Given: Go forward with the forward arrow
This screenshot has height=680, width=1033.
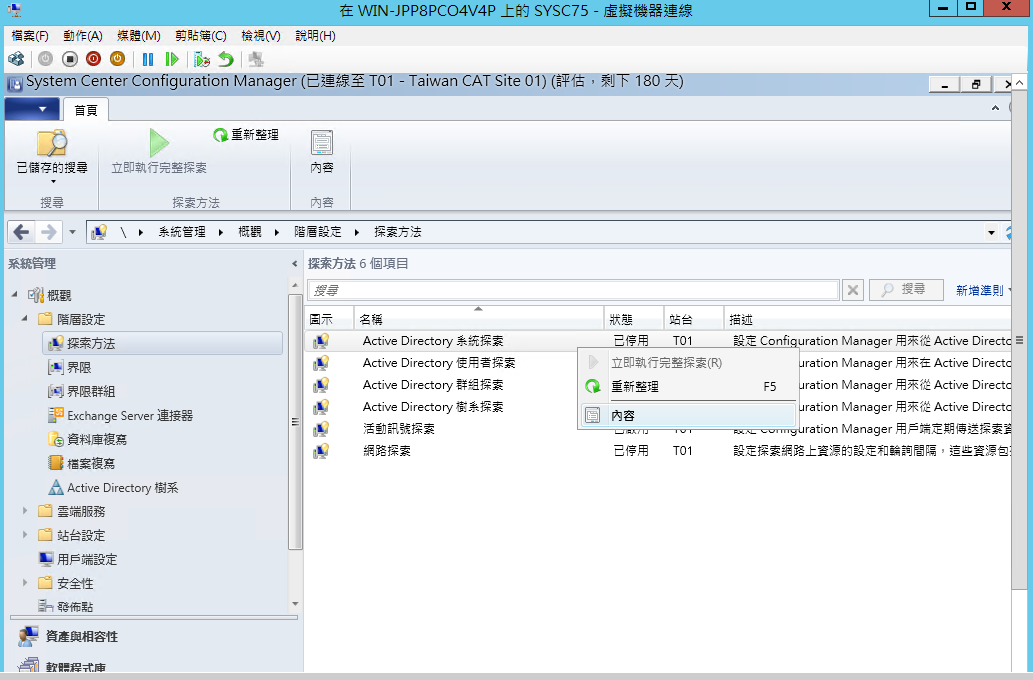Looking at the screenshot, I should (x=48, y=232).
